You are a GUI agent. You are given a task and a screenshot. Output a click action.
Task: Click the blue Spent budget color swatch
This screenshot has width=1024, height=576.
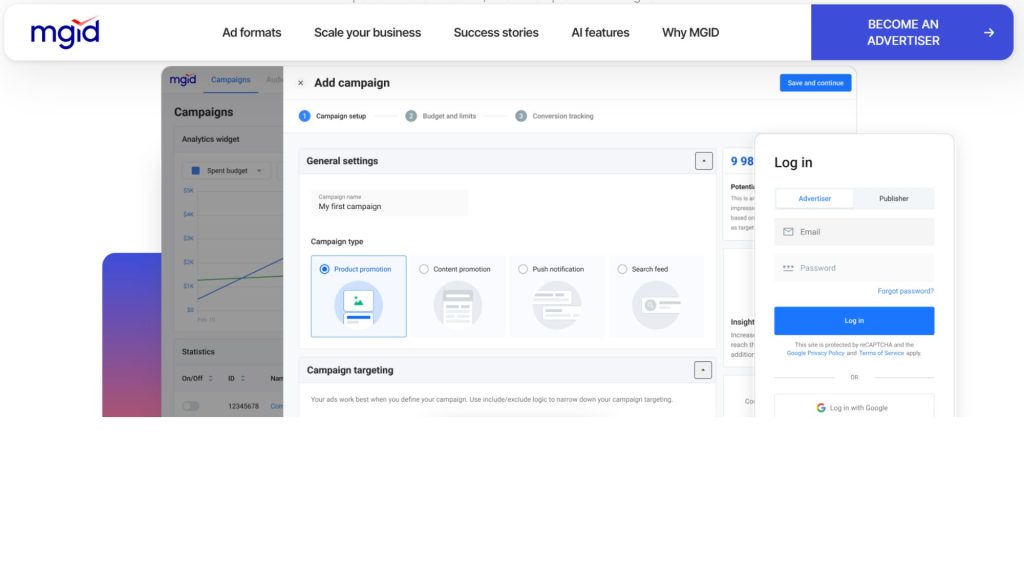195,170
